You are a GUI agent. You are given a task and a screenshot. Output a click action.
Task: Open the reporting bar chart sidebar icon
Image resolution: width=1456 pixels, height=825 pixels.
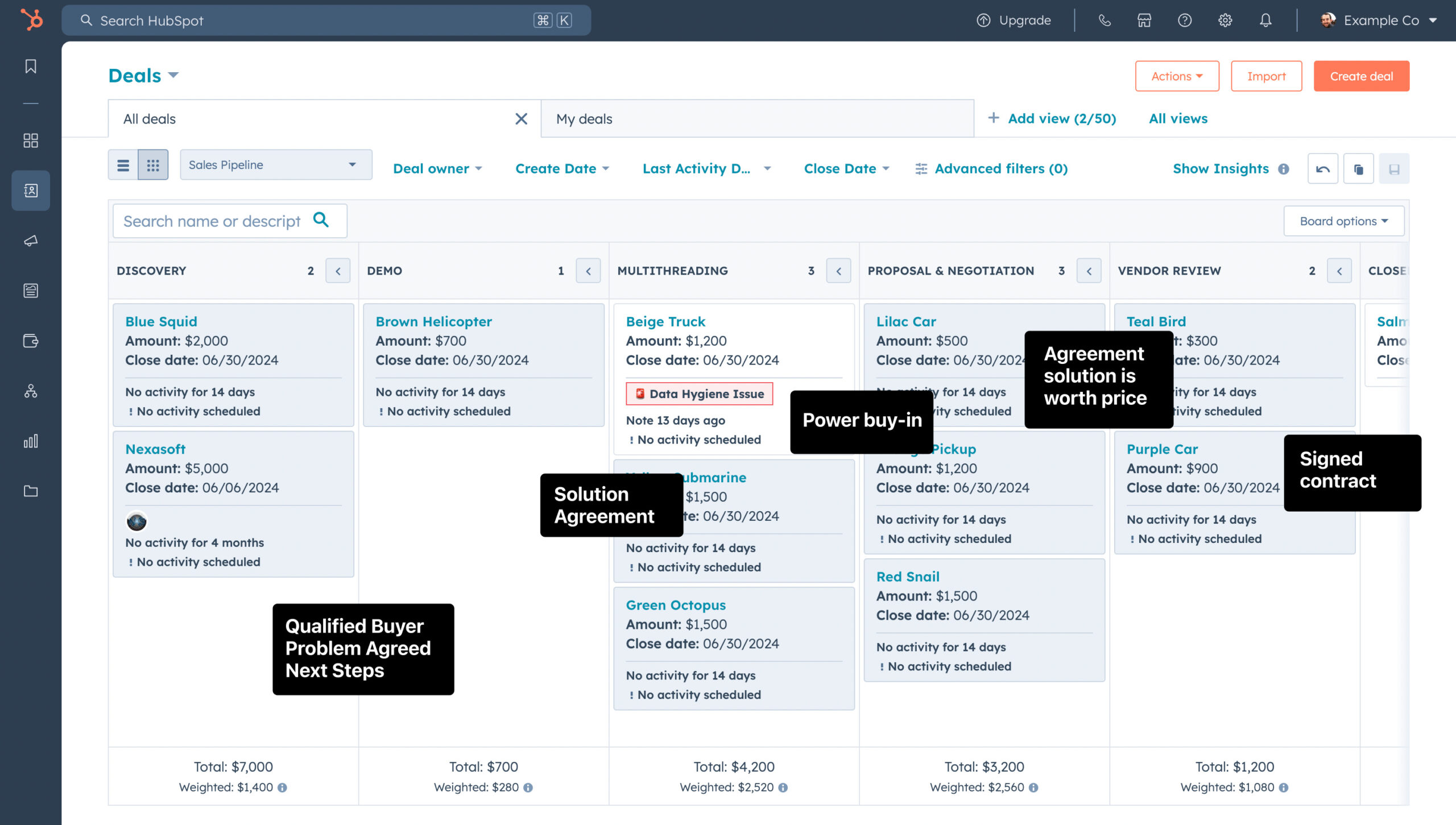click(31, 441)
